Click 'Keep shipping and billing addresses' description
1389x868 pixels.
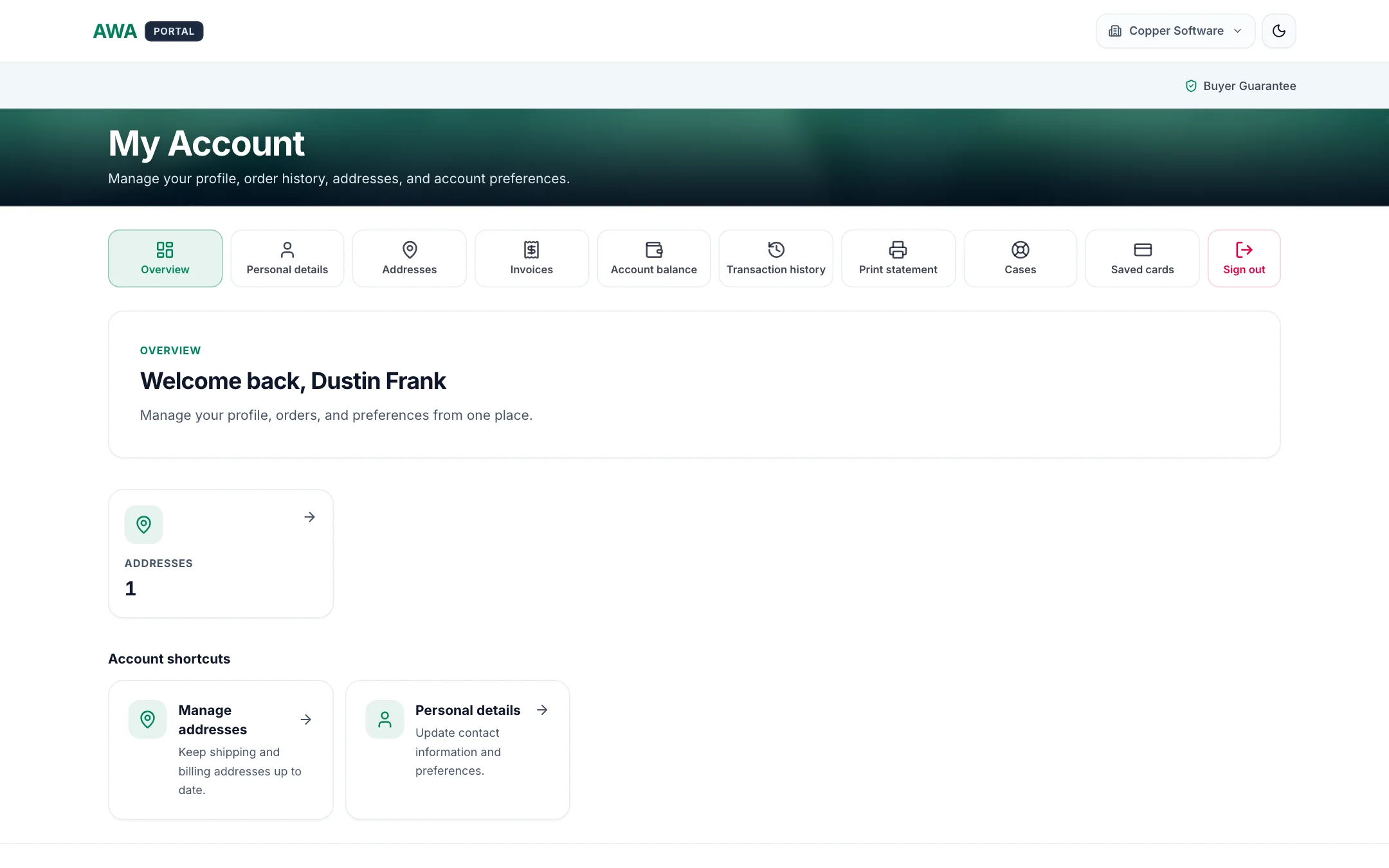click(240, 771)
